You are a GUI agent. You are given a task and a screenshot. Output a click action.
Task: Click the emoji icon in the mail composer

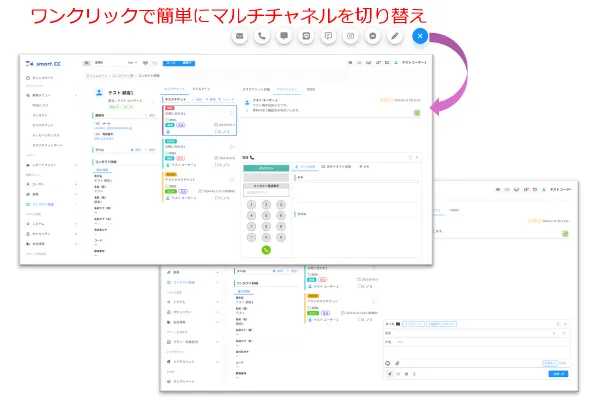(388, 363)
